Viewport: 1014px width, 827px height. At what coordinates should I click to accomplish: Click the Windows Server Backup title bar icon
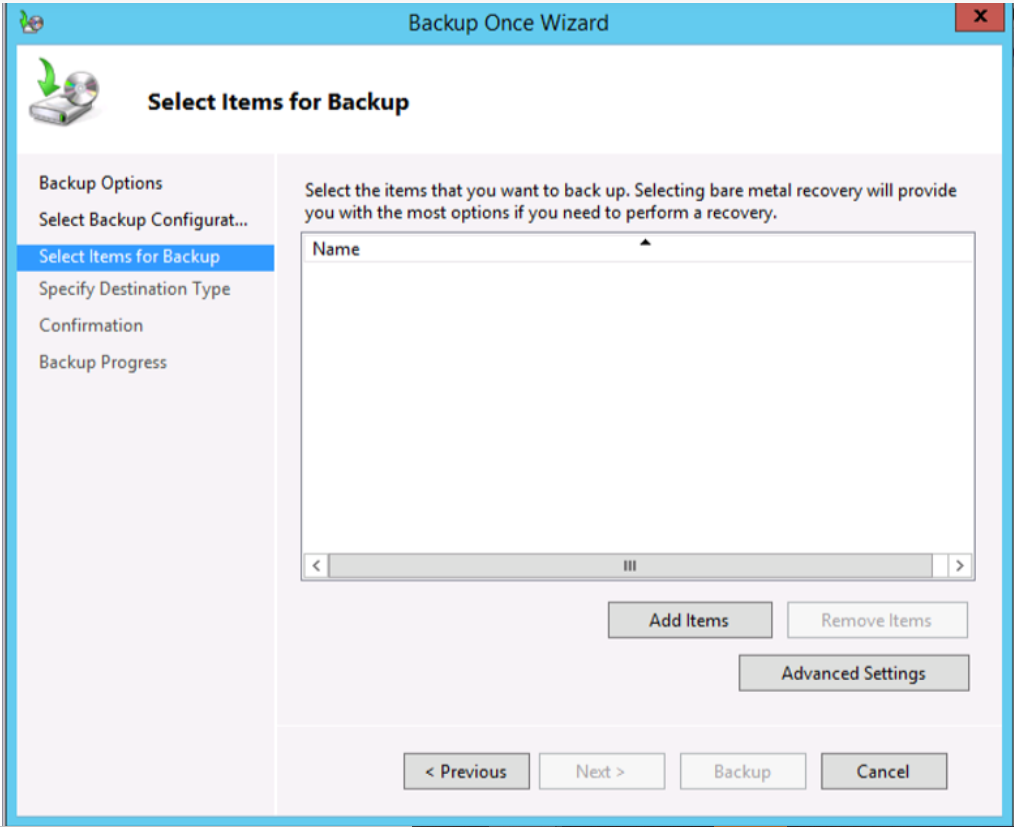tap(31, 22)
